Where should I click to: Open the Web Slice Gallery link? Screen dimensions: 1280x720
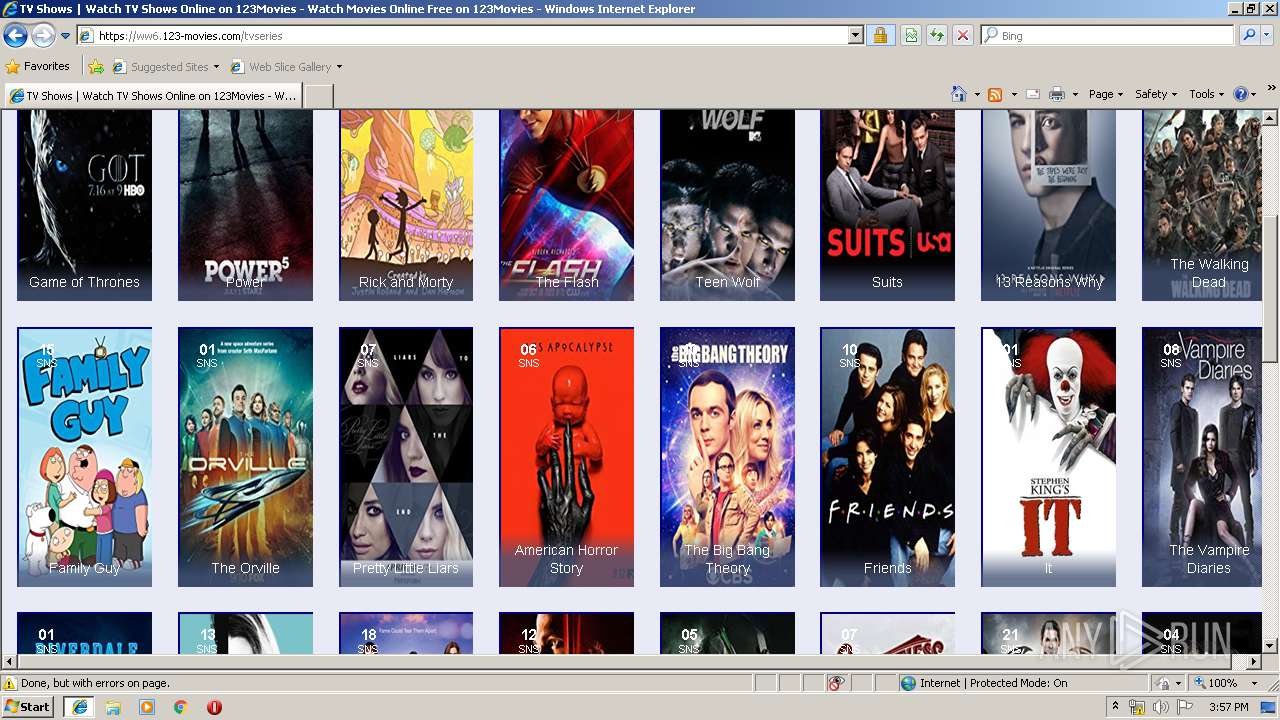pos(286,67)
